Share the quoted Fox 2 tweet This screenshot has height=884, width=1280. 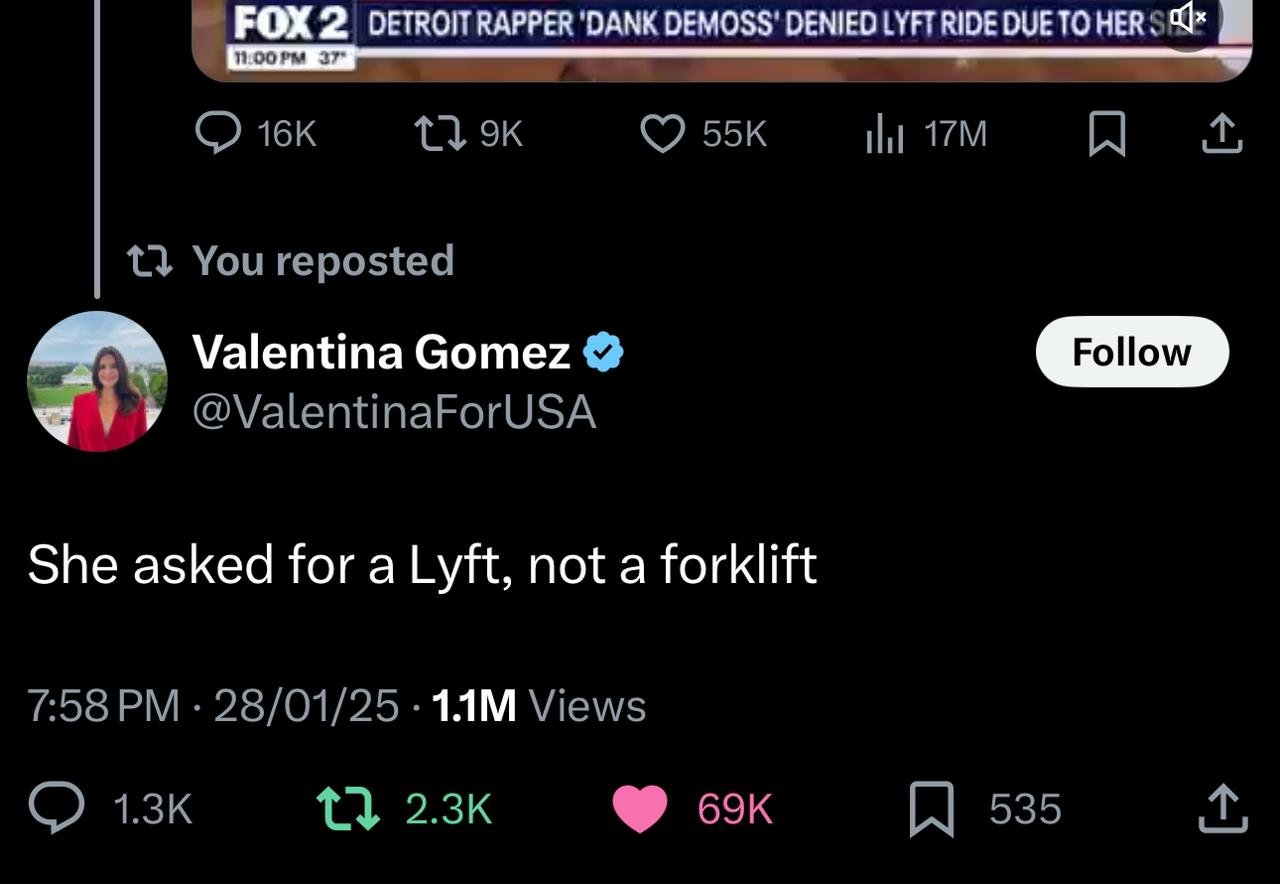[x=1221, y=134]
